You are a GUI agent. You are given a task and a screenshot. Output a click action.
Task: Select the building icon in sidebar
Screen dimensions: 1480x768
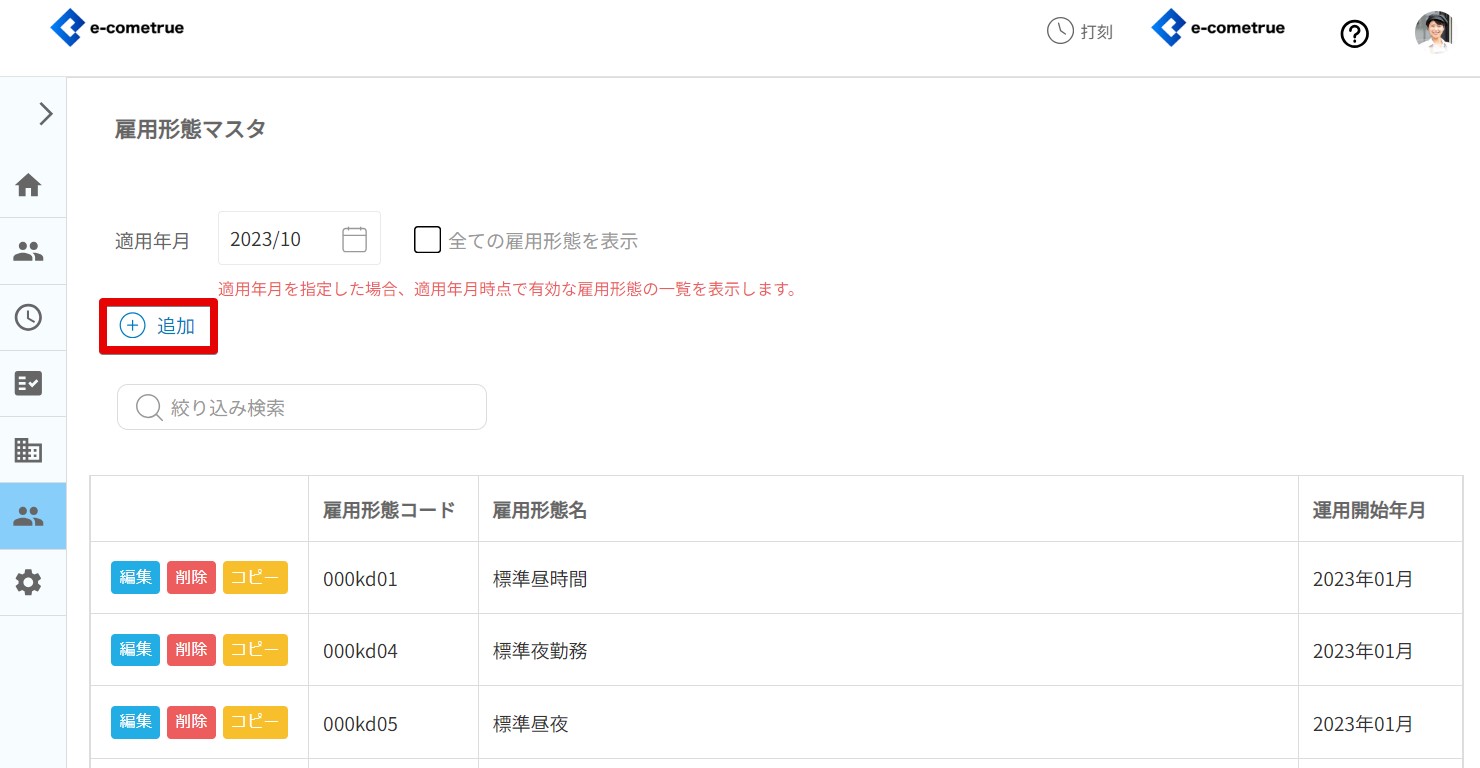click(x=28, y=450)
